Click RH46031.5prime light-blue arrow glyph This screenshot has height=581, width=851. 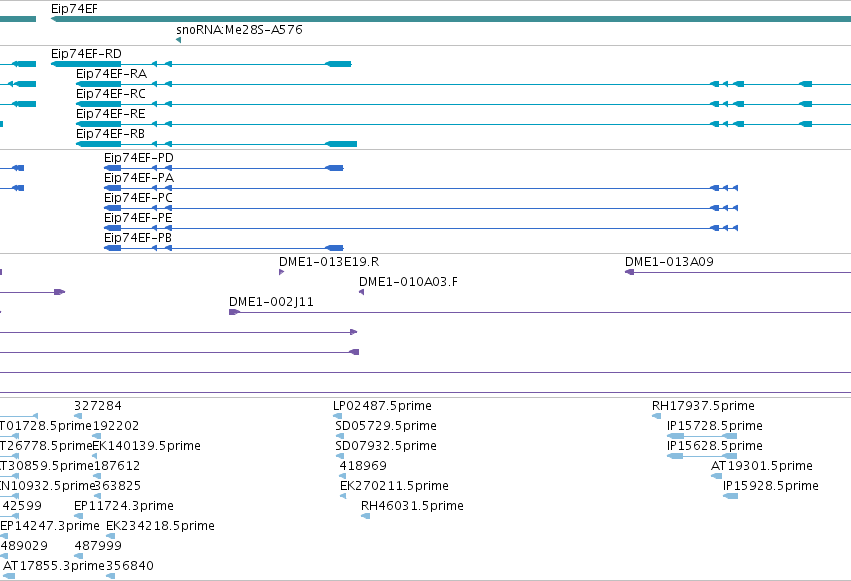pos(365,516)
